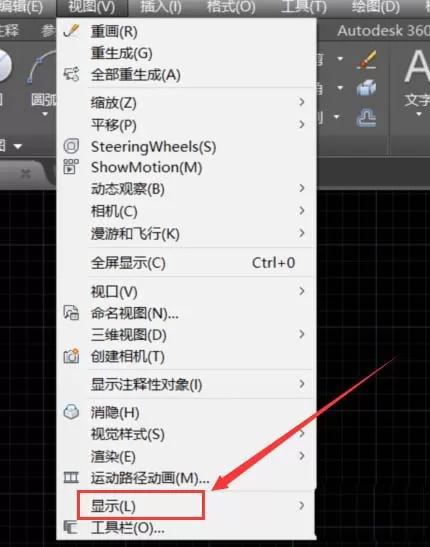Viewport: 430px width, 547px height.
Task: Select Show Annotative Objects 显示注释性对象(I) item
Action: click(x=187, y=384)
